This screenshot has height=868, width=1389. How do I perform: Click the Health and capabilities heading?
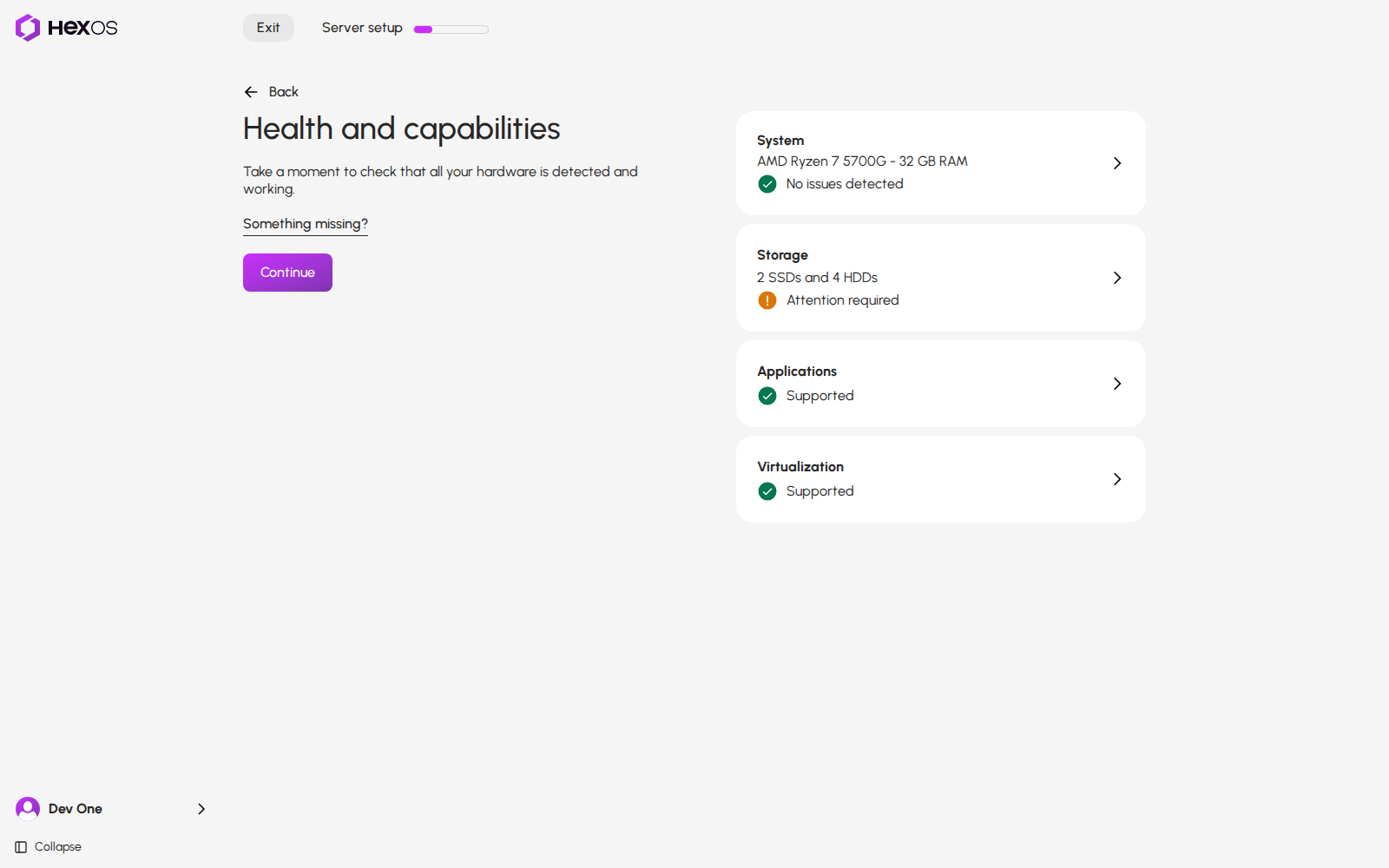402,128
